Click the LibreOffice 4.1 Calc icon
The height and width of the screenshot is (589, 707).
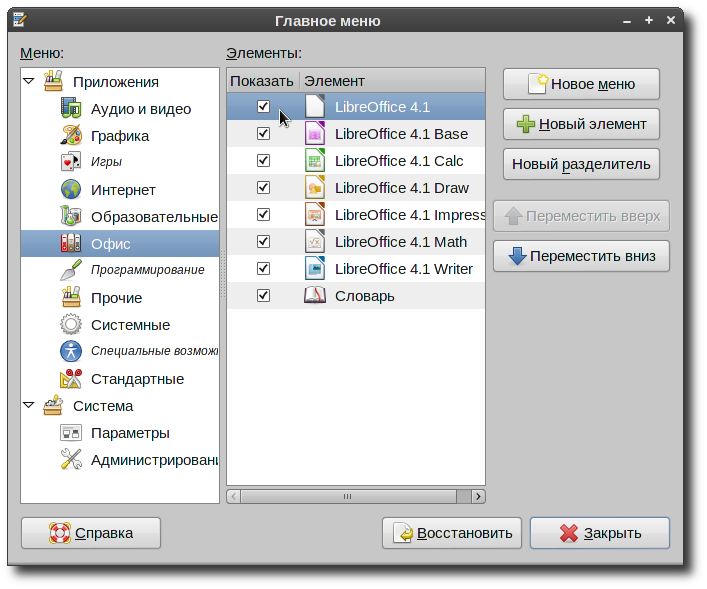pos(315,161)
